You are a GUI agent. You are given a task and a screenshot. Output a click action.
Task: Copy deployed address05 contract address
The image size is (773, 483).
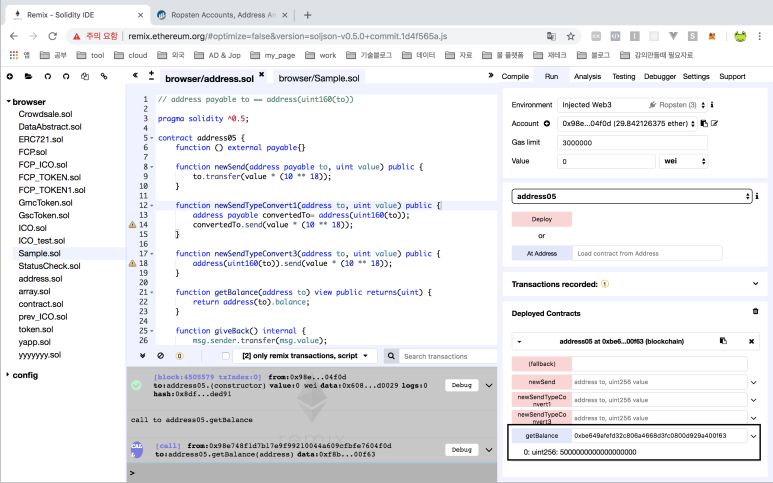[x=723, y=341]
